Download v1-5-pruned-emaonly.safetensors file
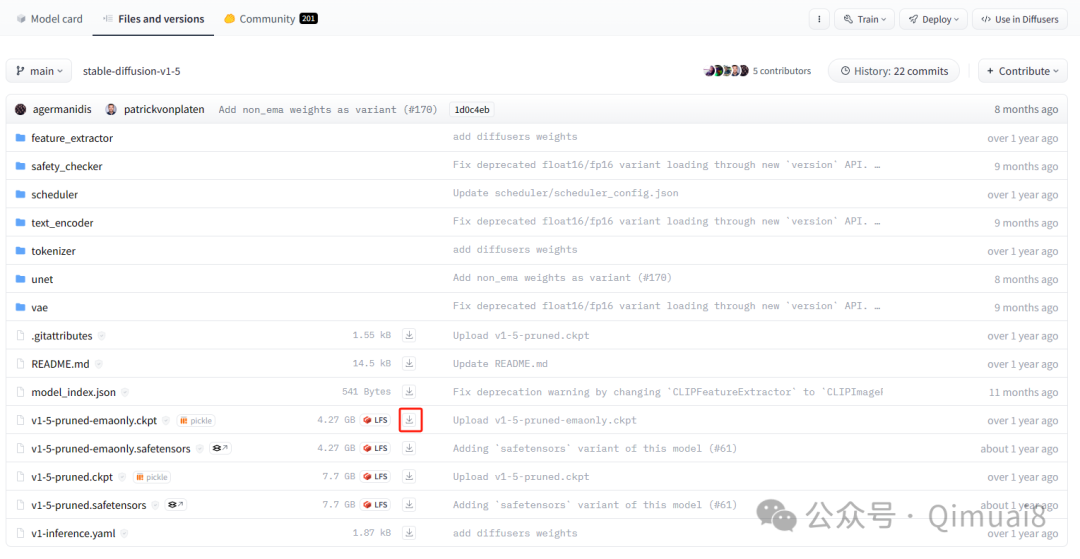 (x=409, y=448)
